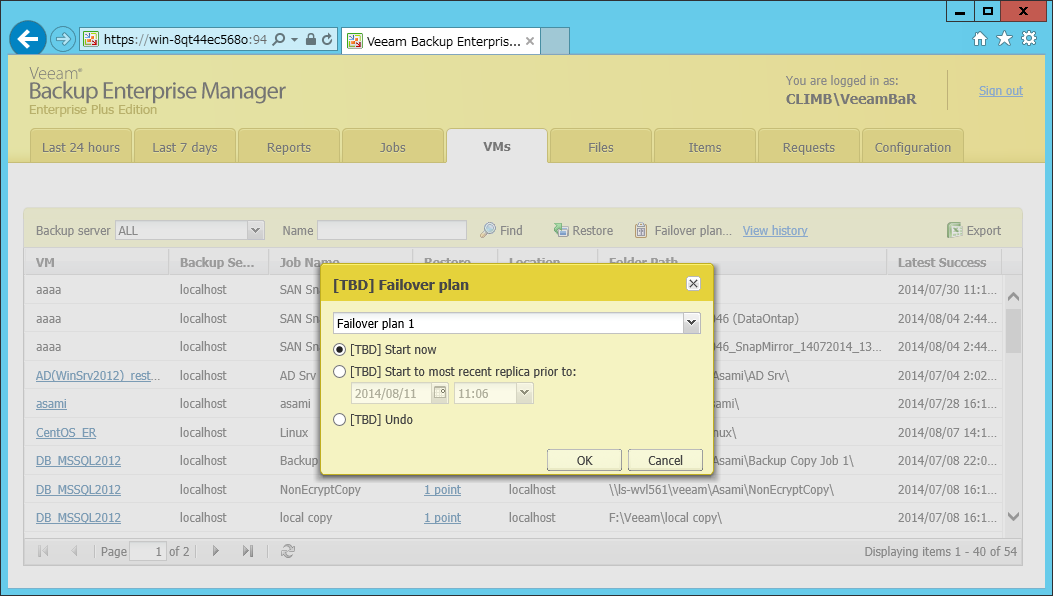
Task: Switch to the Last 7 days tab
Action: (x=185, y=147)
